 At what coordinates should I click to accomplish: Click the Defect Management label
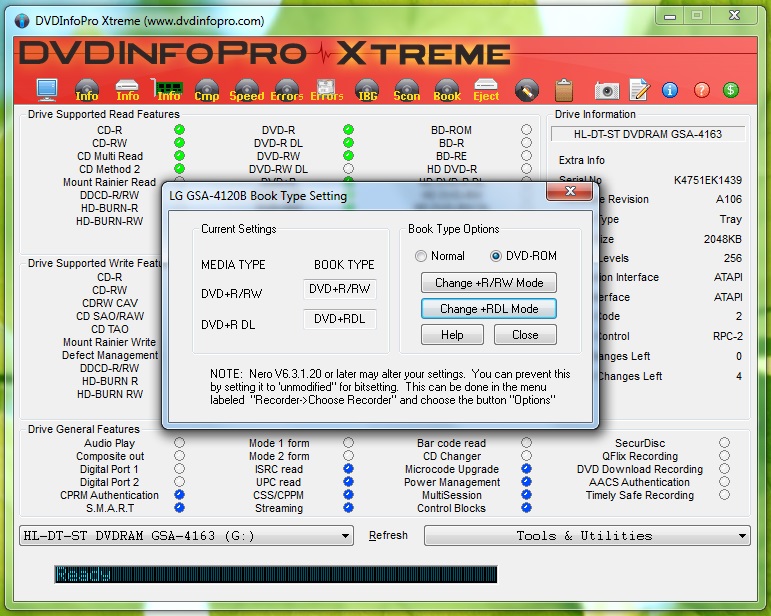(110, 355)
